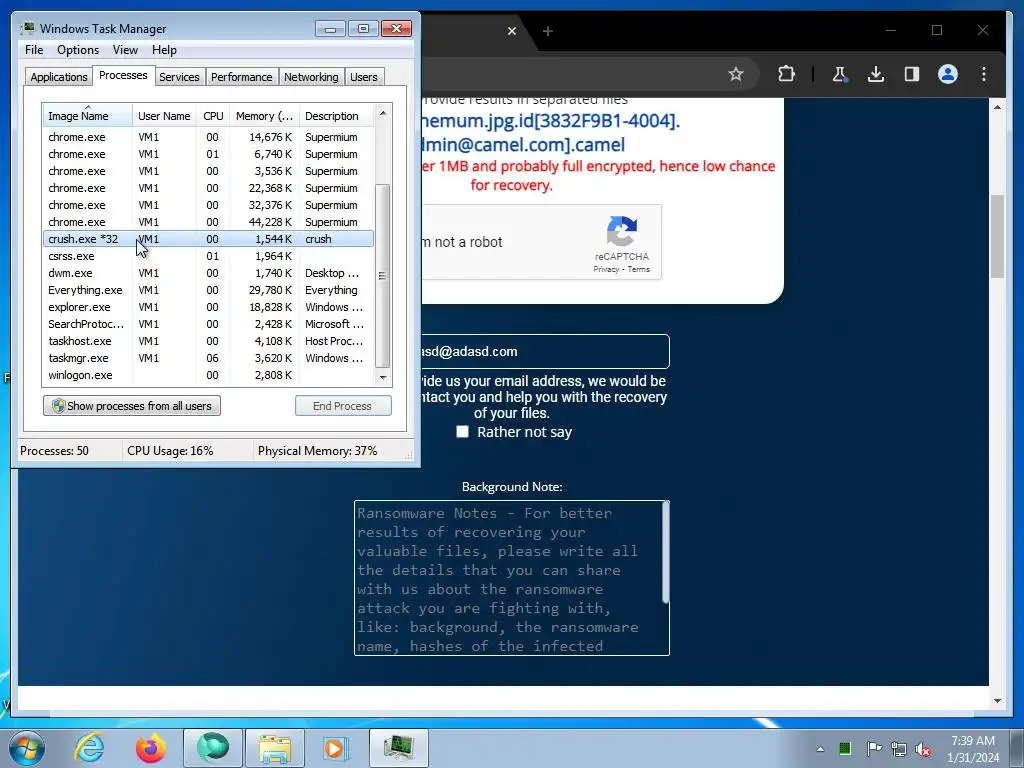Sort by Description column header

coord(336,116)
